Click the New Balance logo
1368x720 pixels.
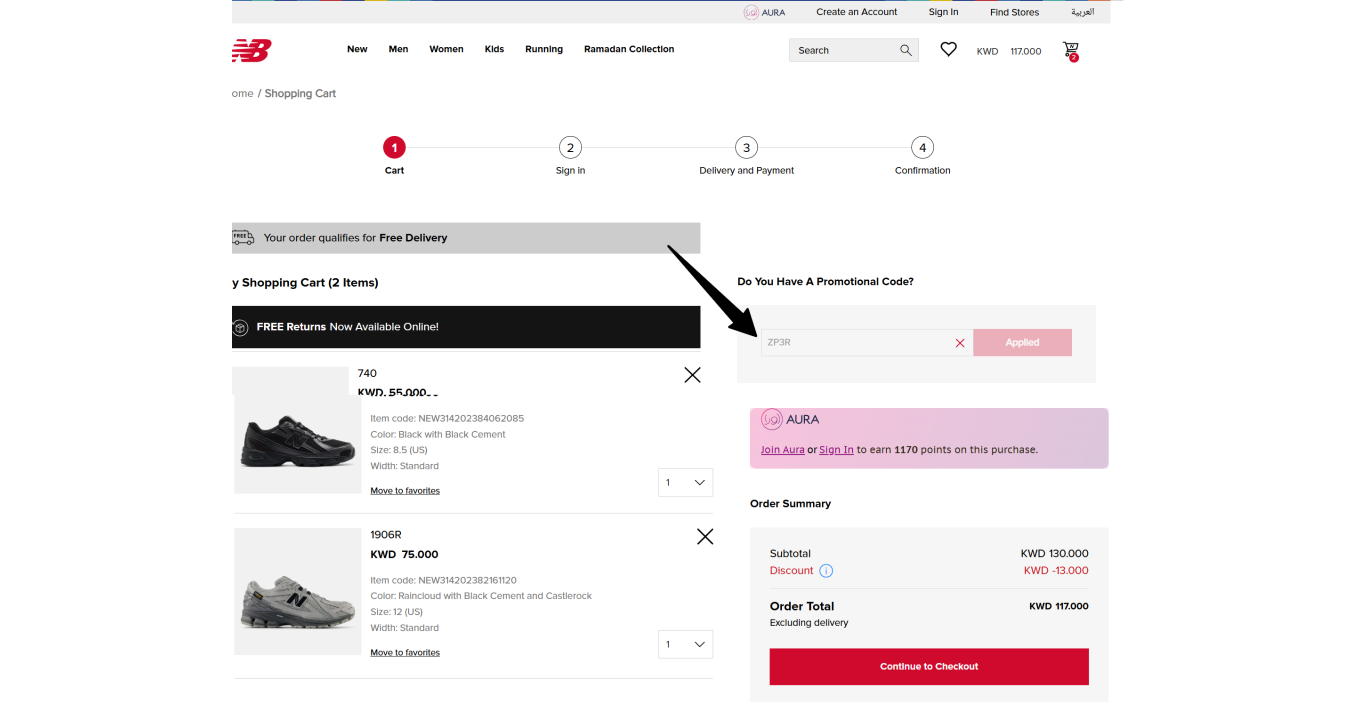click(251, 50)
